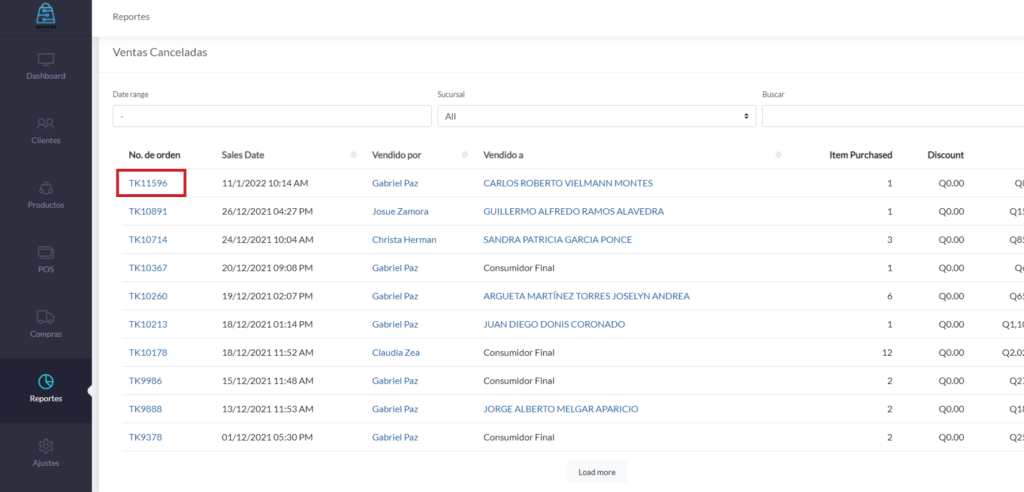This screenshot has width=1024, height=492.
Task: Open Ajustes gear icon in sidebar
Action: pos(46,446)
